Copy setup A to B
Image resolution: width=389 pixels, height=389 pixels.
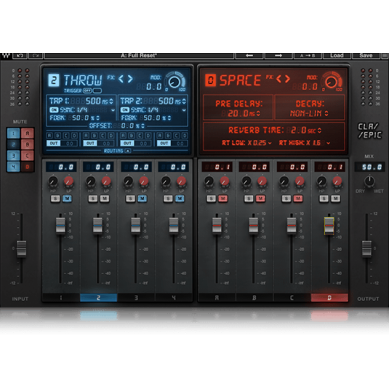click(x=308, y=56)
